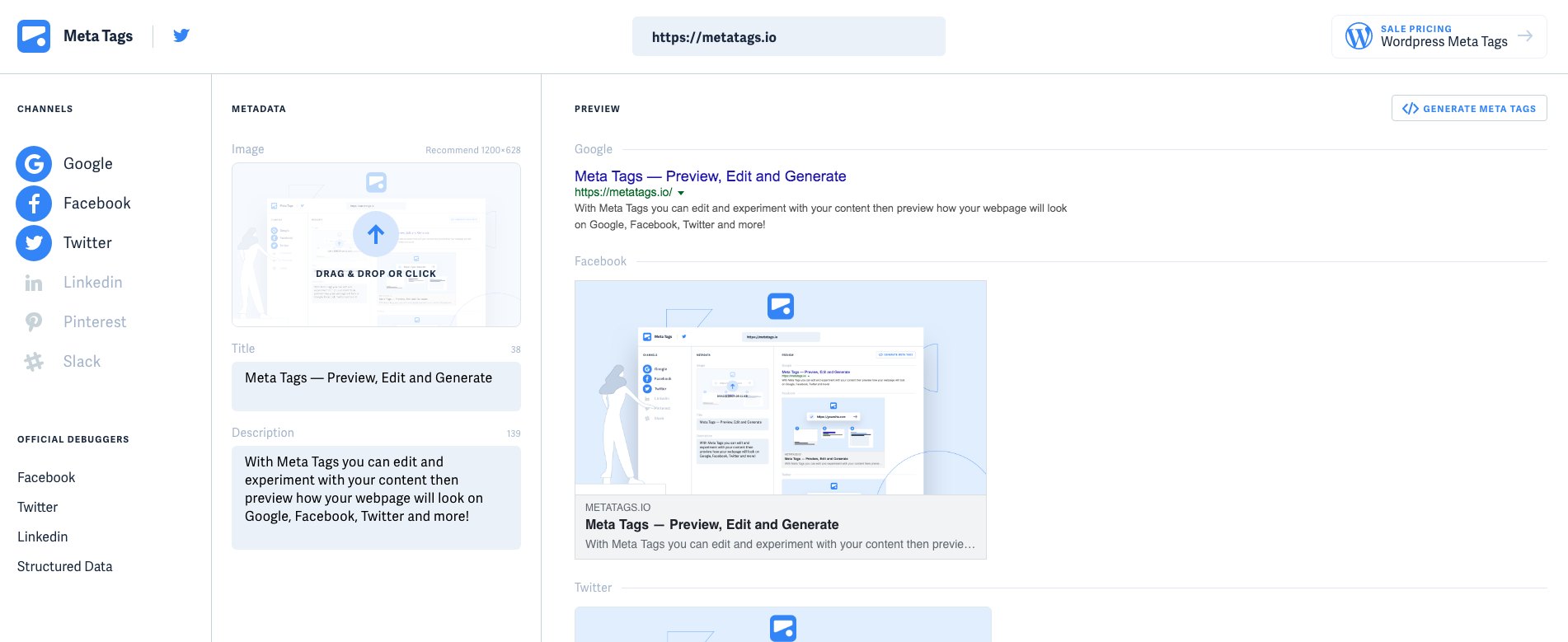1568x642 pixels.
Task: Click the WordPress logo icon
Action: (1359, 36)
